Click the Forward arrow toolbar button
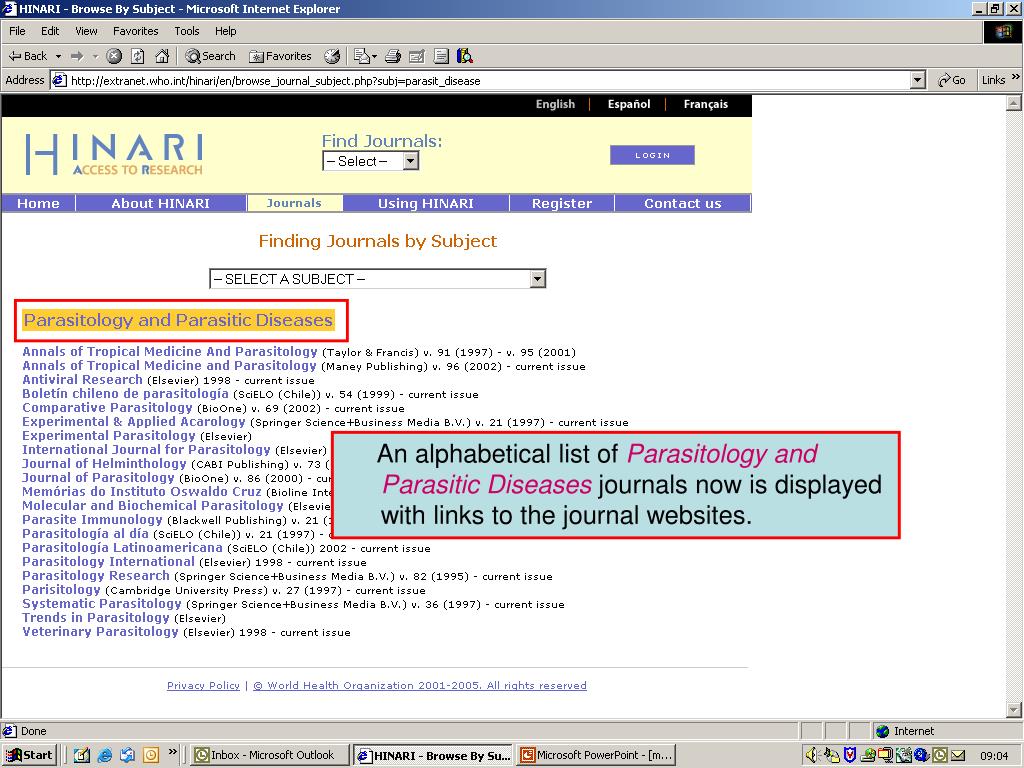Screen dimensions: 1024x768 (77, 56)
